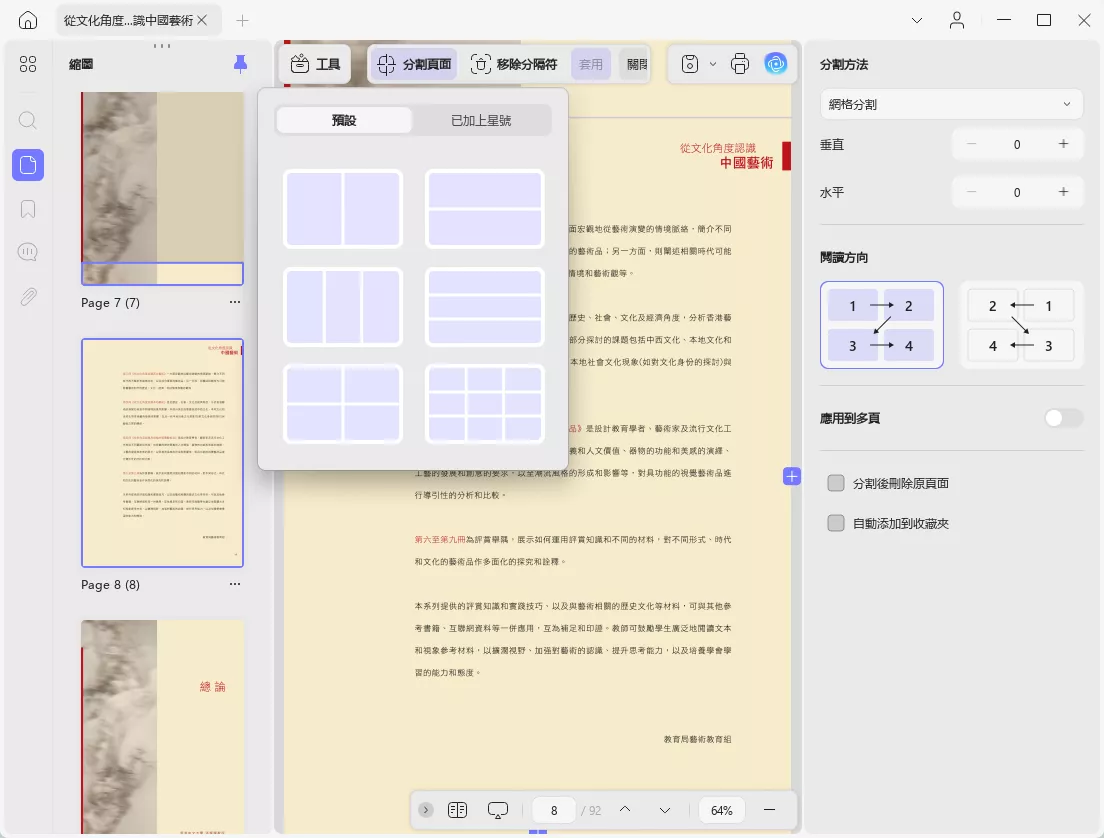Image resolution: width=1104 pixels, height=838 pixels.
Task: Go to the previous page arrow
Action: tap(625, 810)
